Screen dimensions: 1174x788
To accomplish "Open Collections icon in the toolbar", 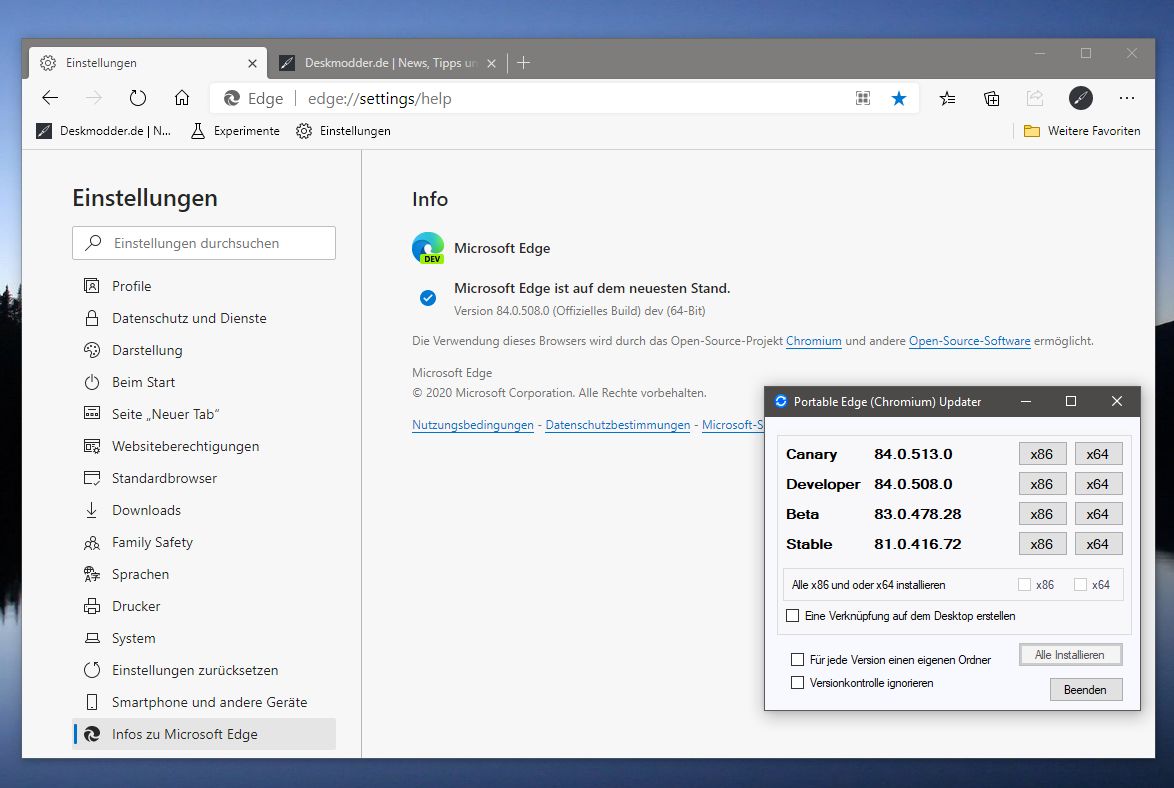I will [x=991, y=98].
